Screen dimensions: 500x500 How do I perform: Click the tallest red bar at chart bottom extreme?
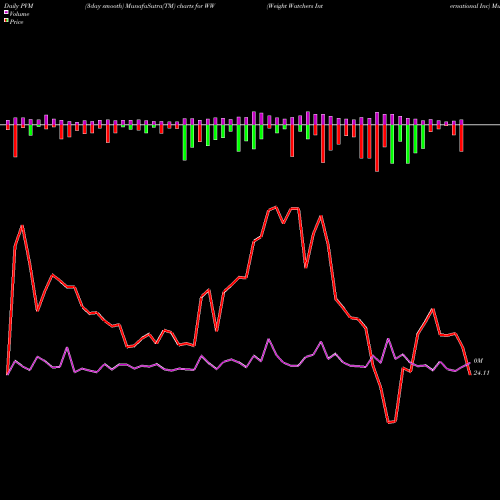click(377, 148)
